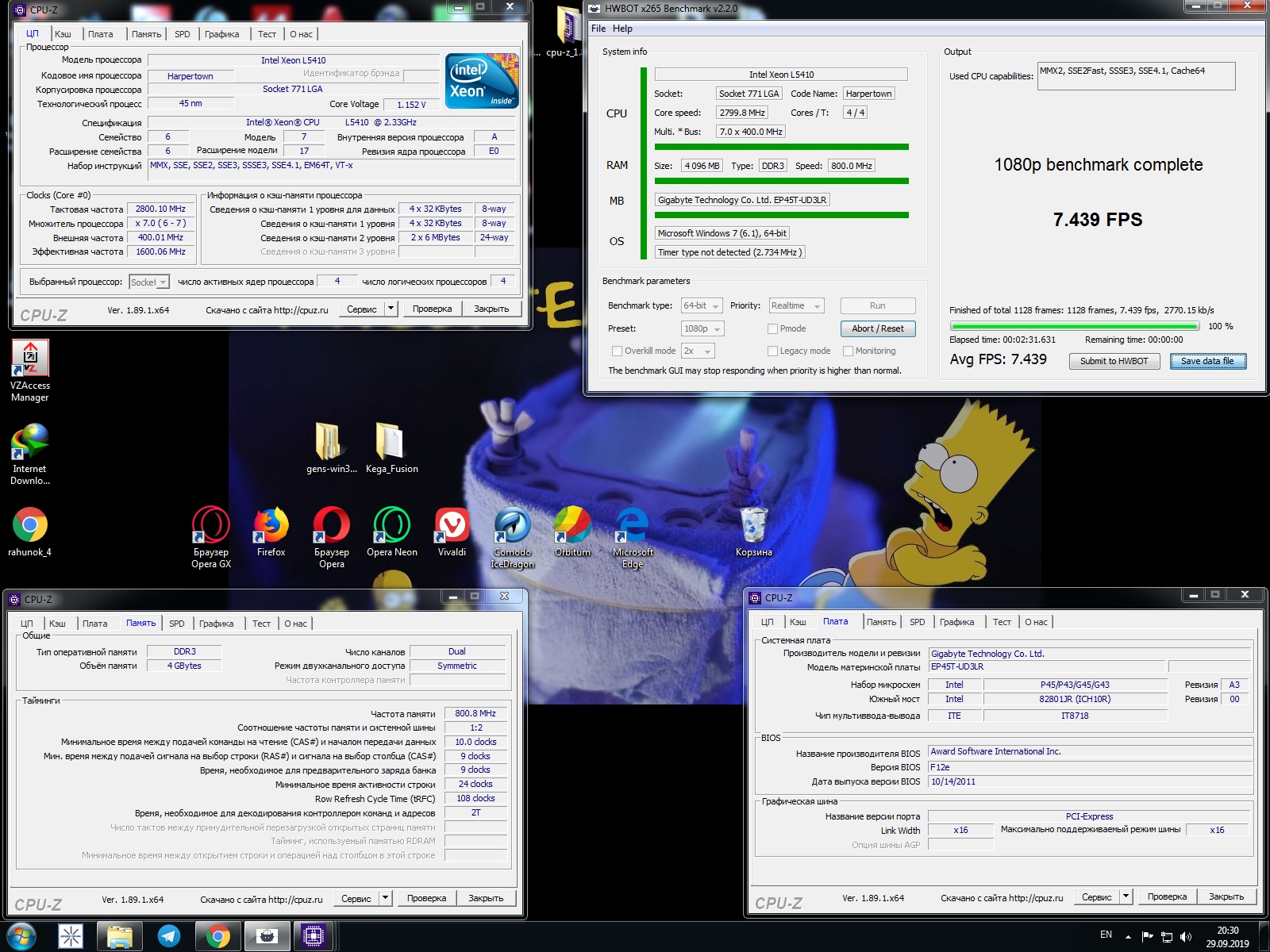1270x952 pixels.
Task: Click the "F12e" BIOS version value
Action: point(1091,767)
